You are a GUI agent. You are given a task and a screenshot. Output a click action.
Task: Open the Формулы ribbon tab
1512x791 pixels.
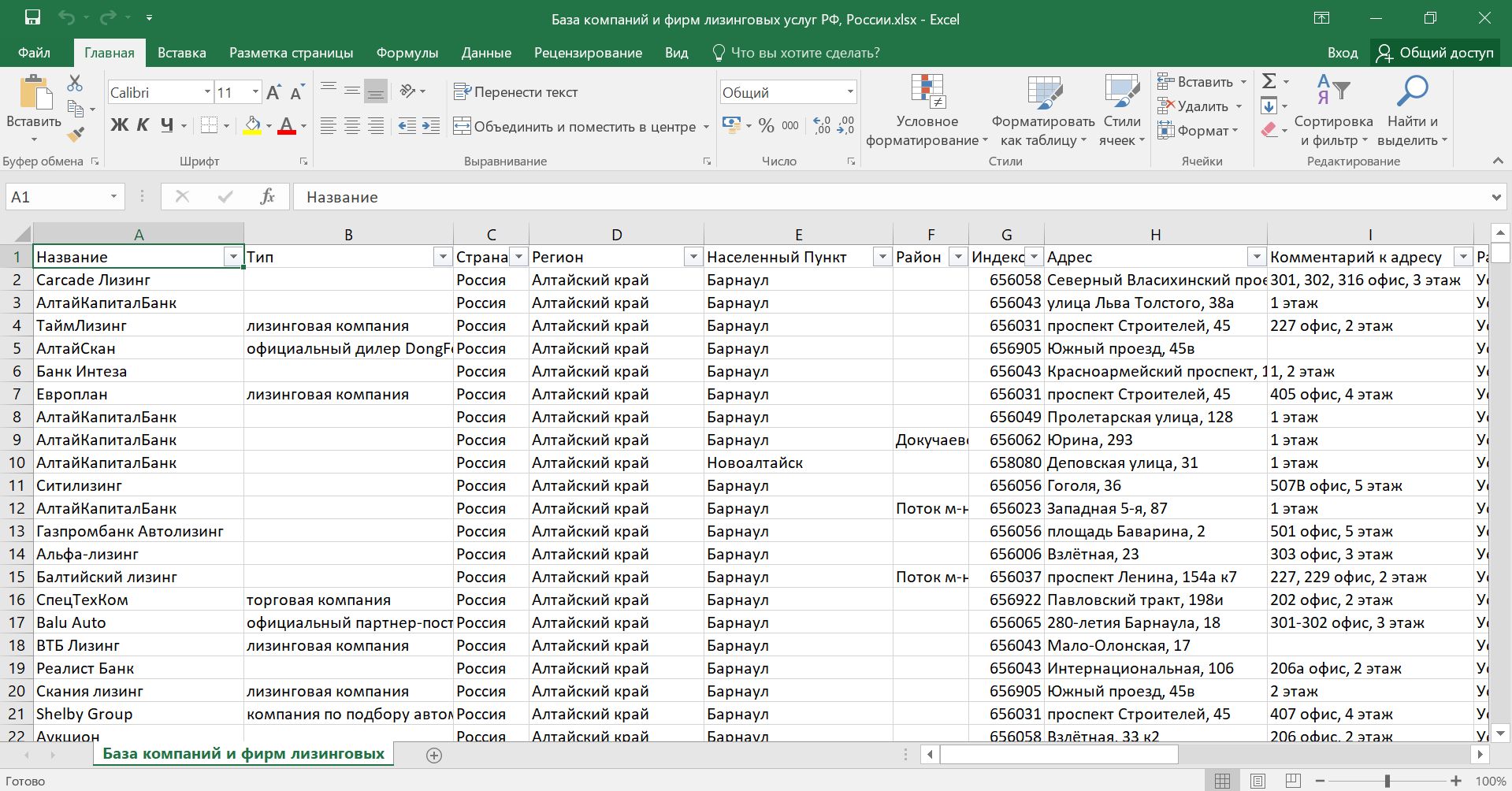coord(407,53)
